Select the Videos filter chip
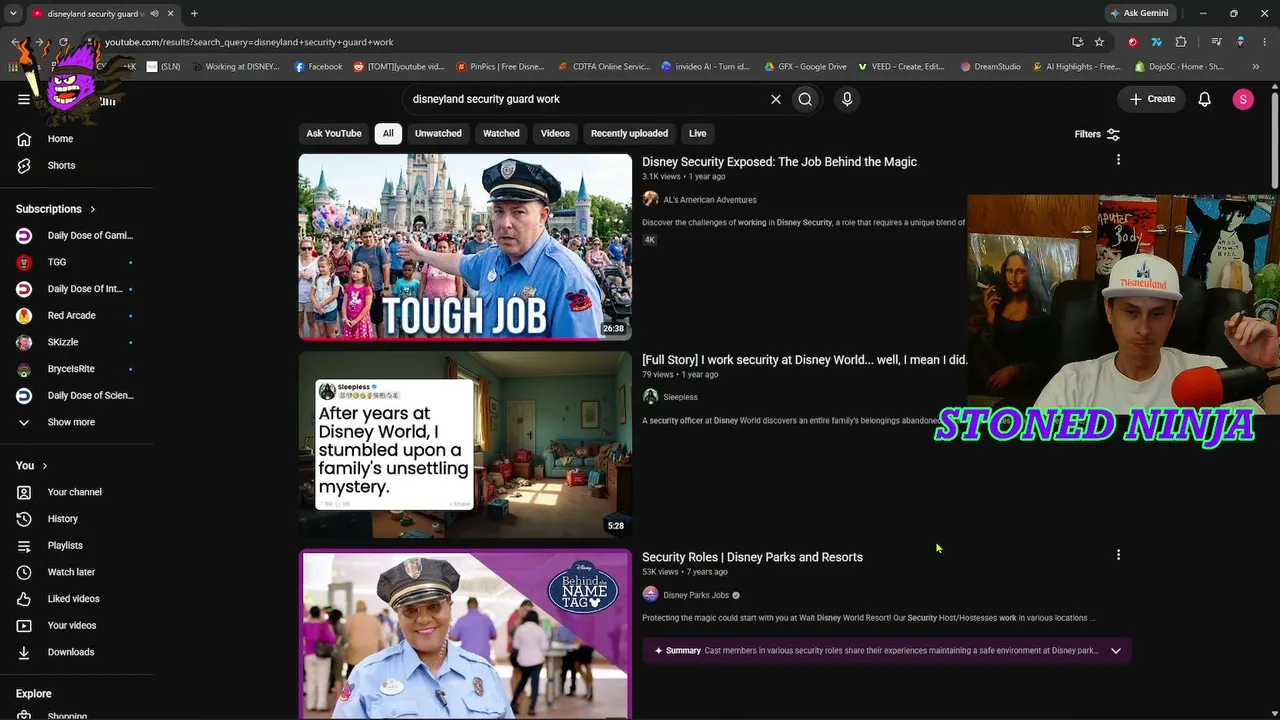The image size is (1280, 720). point(555,133)
